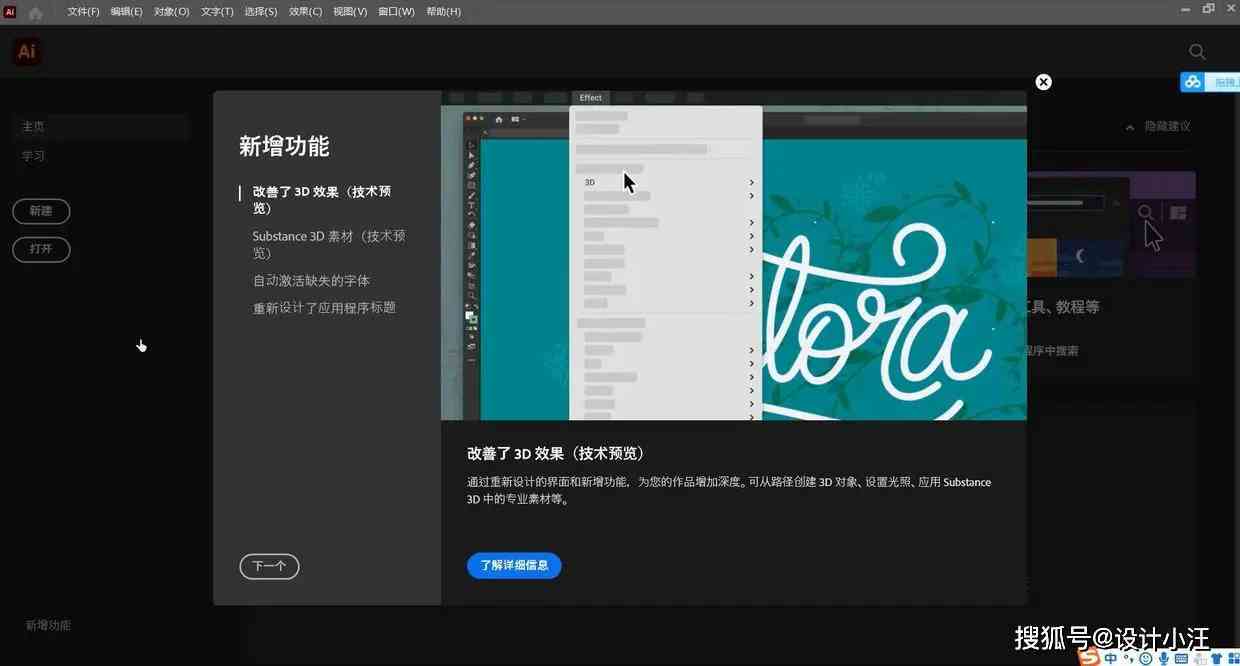Toggle Sogou Chinese 中 input mode
This screenshot has height=666, width=1240.
click(x=1112, y=659)
